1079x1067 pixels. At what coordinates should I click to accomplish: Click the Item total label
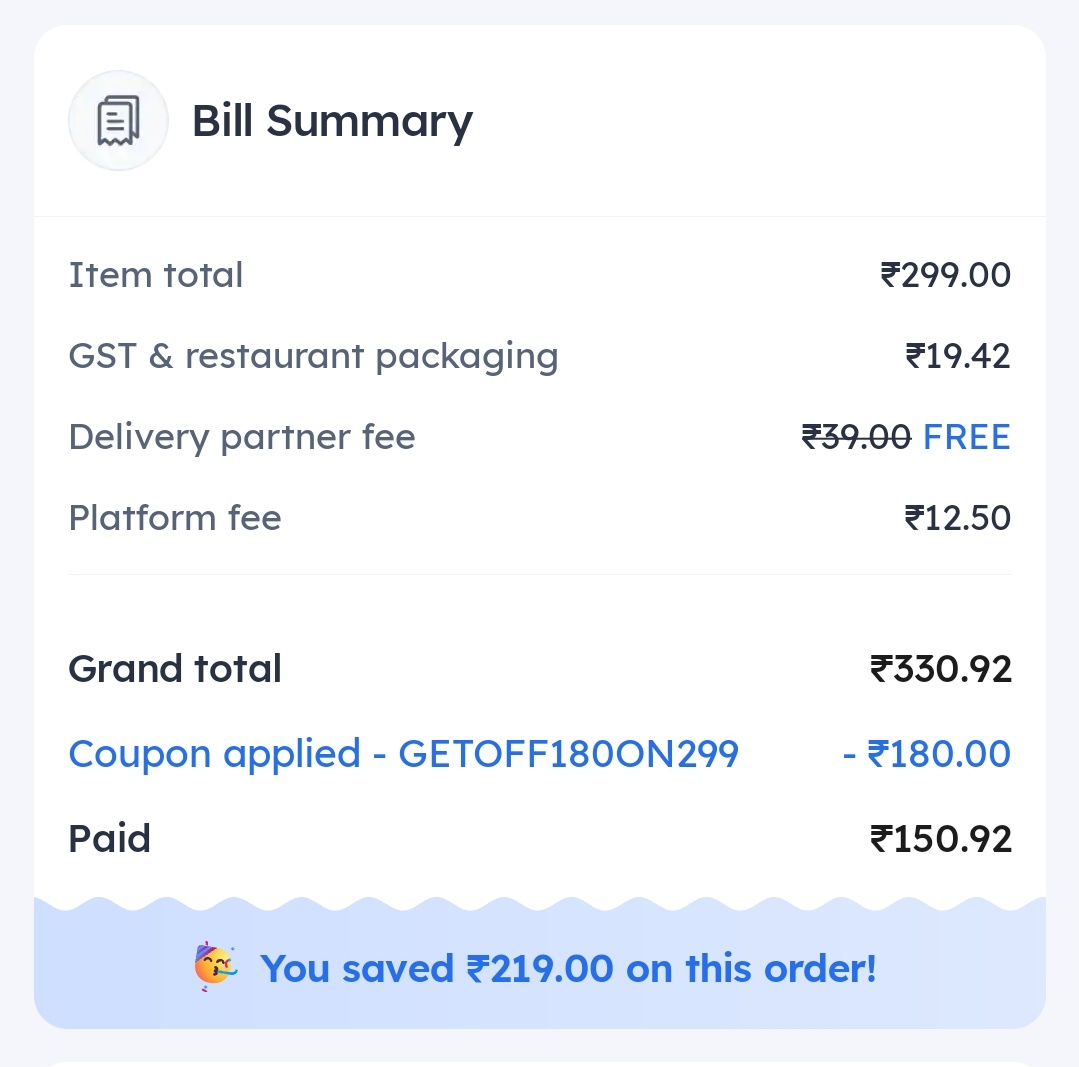156,275
